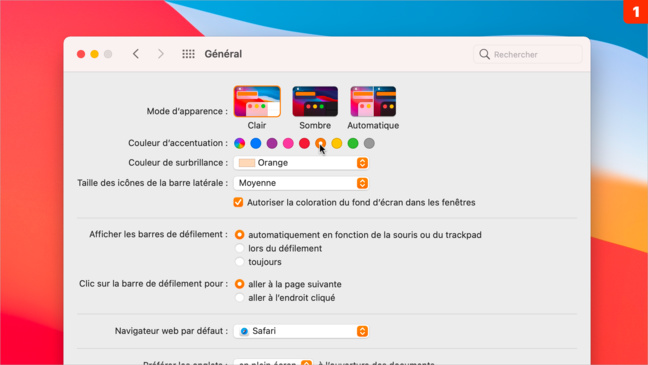Select Automatique appearance mode thumbnail
The image size is (648, 365).
point(373,101)
